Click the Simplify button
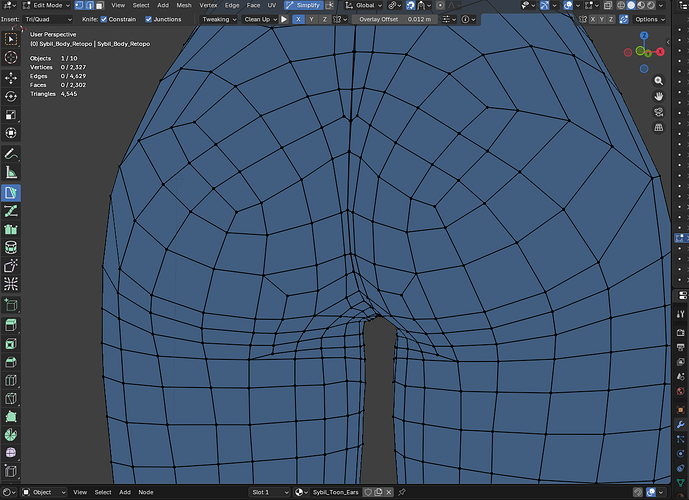This screenshot has width=689, height=500. point(303,5)
